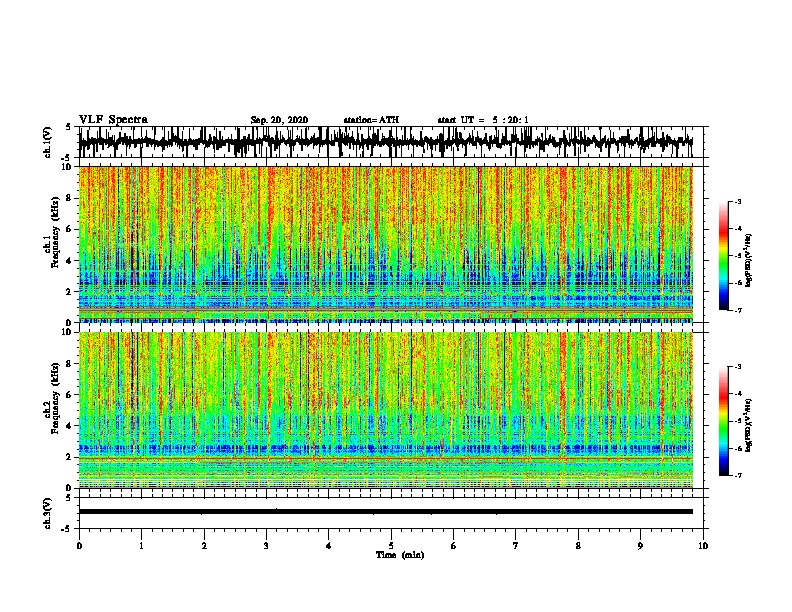Click the time axis tick label "10"
The height and width of the screenshot is (612, 792).
pos(703,546)
